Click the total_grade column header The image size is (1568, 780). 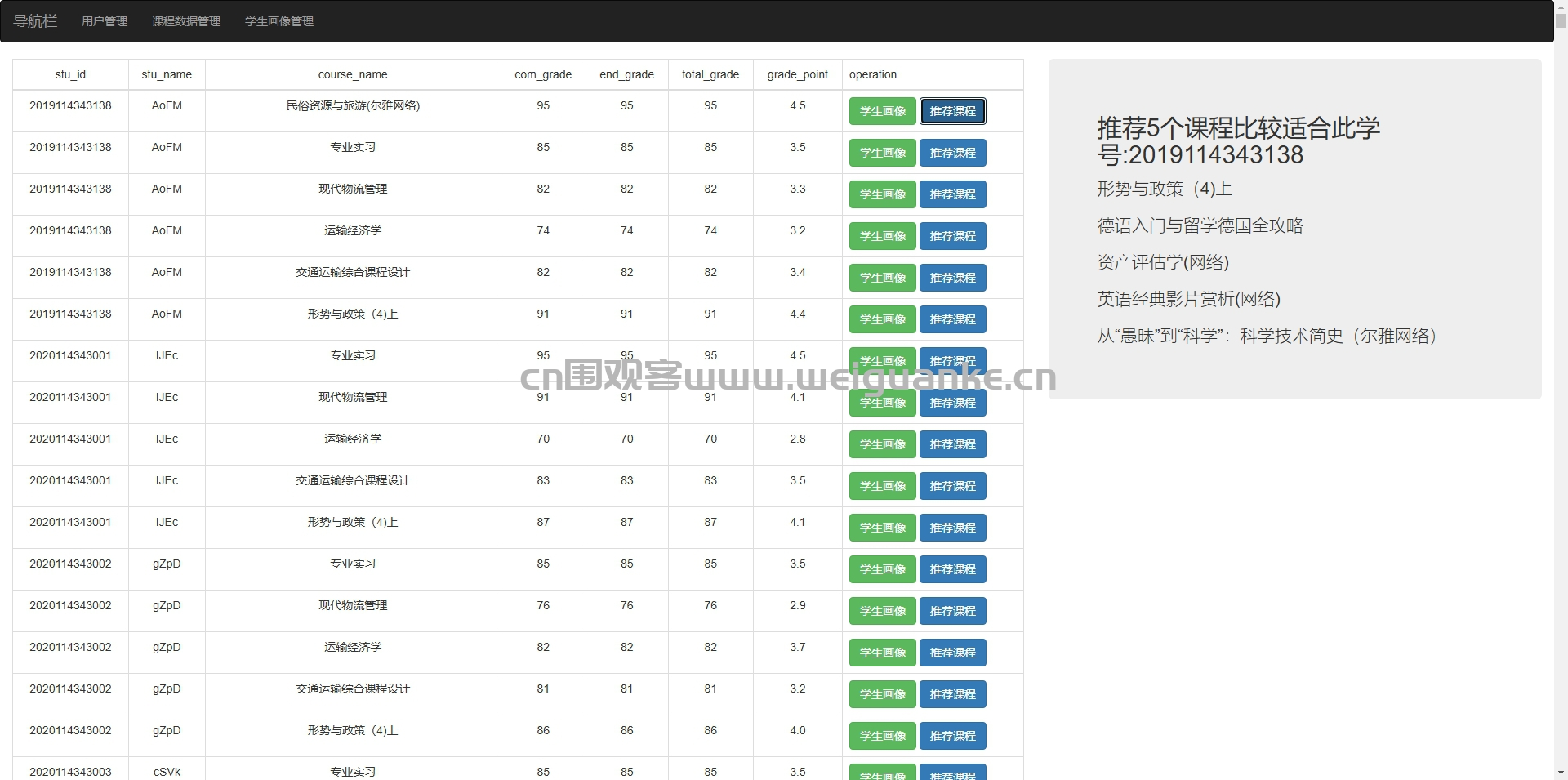pos(710,74)
